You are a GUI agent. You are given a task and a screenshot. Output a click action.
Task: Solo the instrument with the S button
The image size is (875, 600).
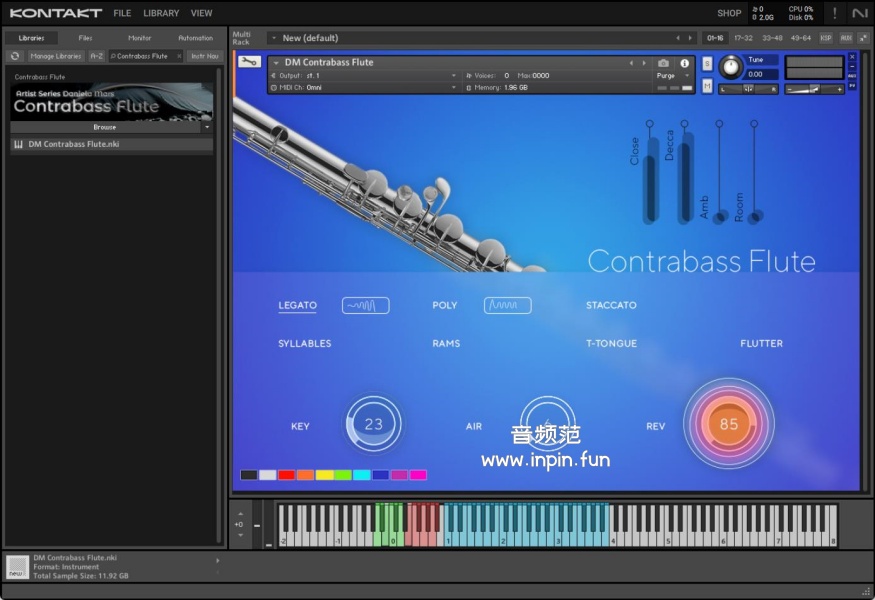coord(707,63)
